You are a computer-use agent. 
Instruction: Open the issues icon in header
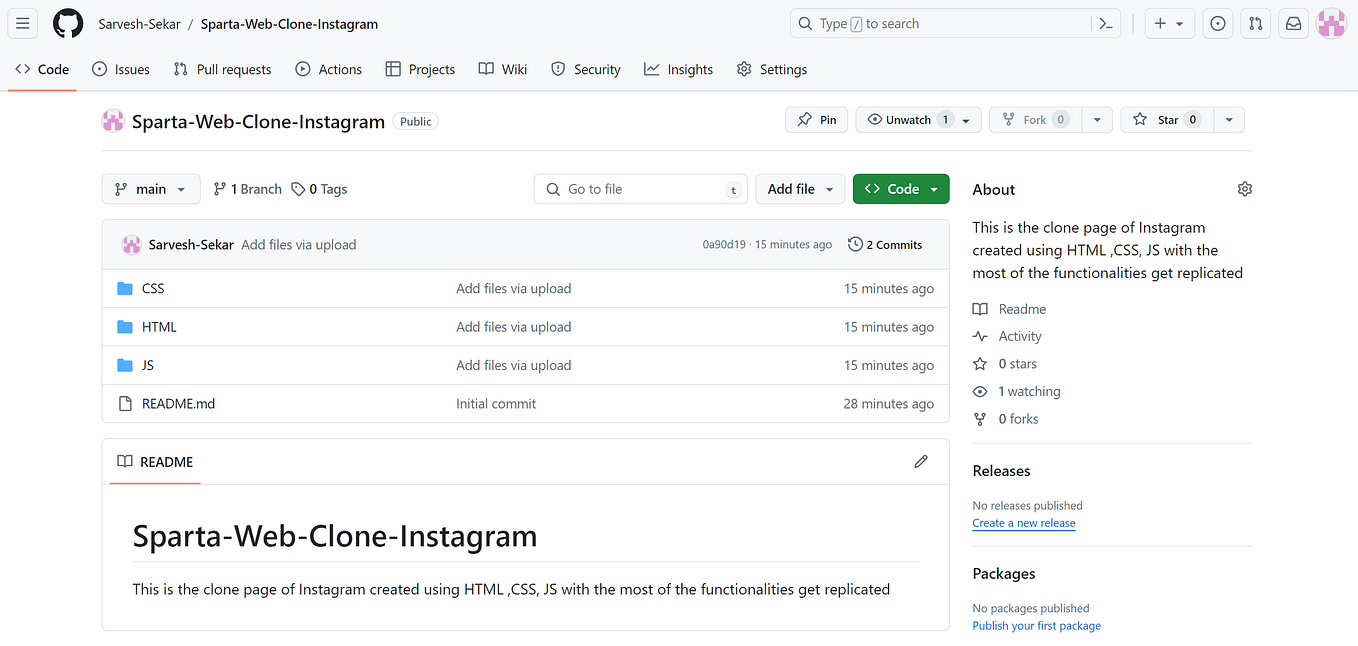pyautogui.click(x=1217, y=24)
